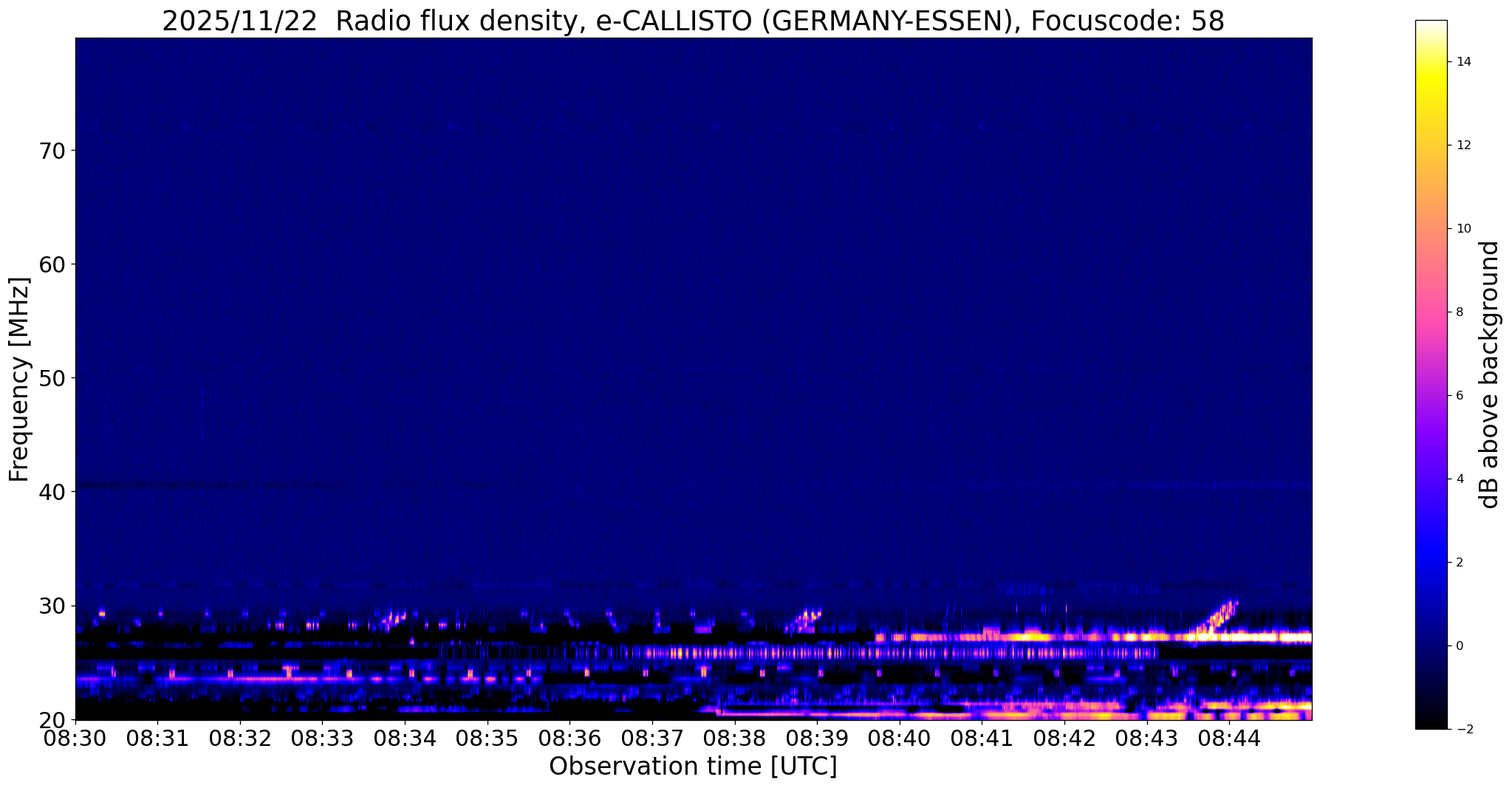This screenshot has width=1512, height=788.
Task: Select the 40 tick on the frequency axis
Action: (51, 492)
